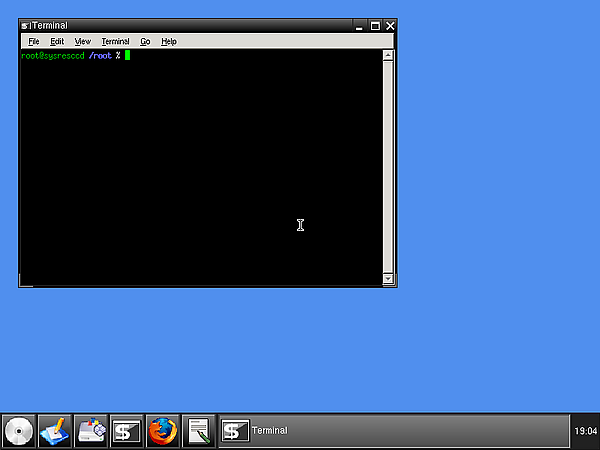
Task: Click the clock showing 19:04
Action: tap(585, 431)
